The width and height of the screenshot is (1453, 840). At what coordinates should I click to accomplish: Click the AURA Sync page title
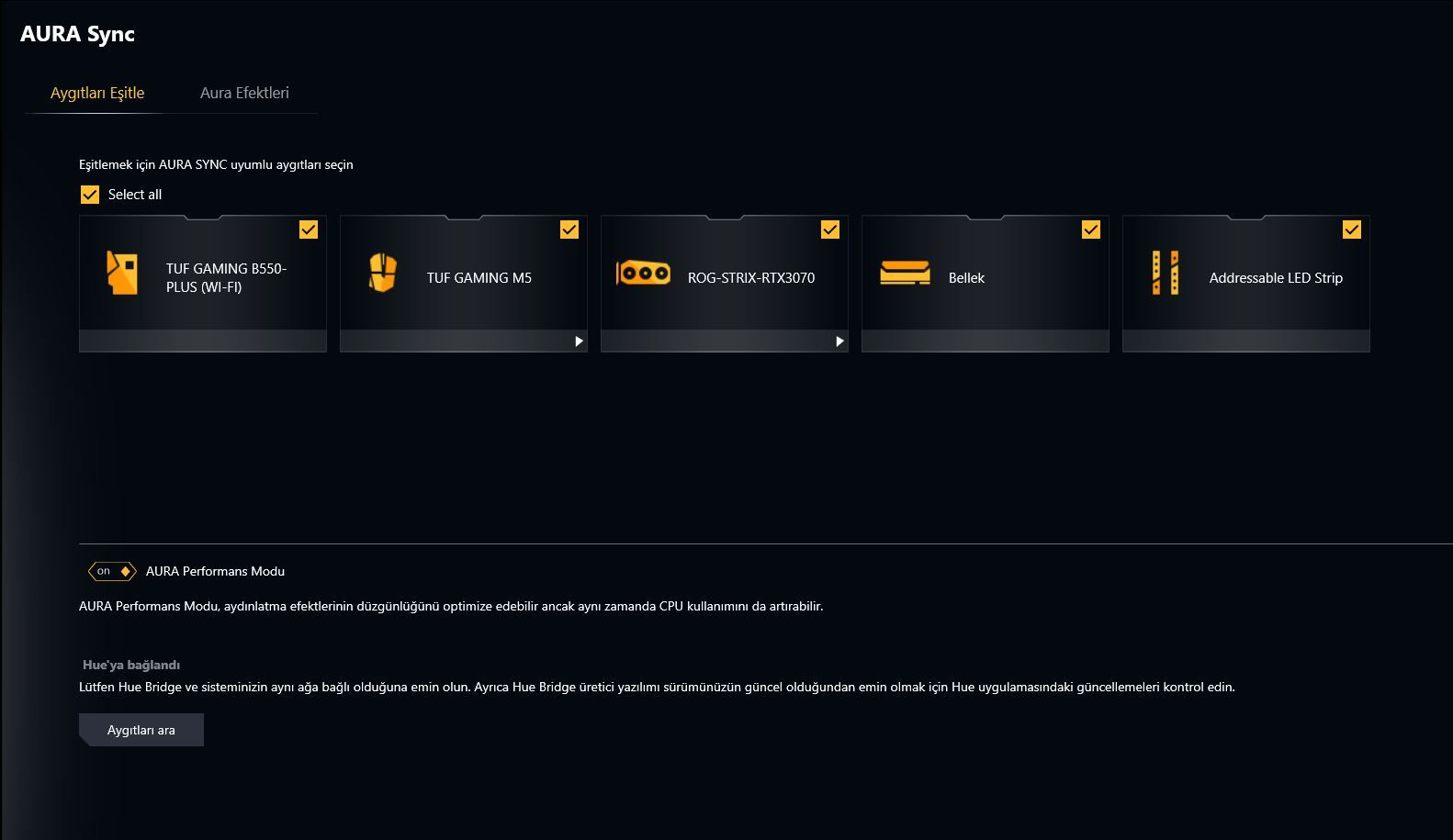point(77,34)
